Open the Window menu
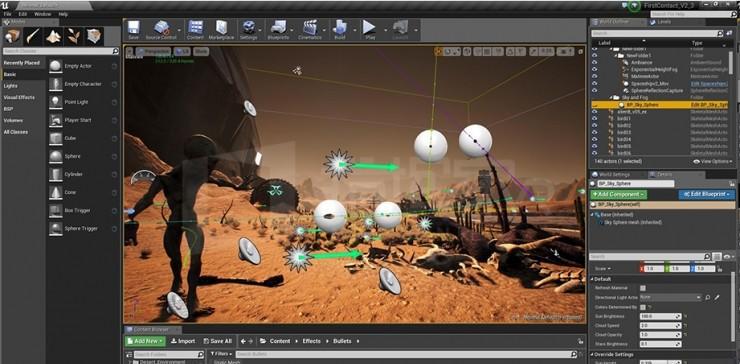This screenshot has height=364, width=740. [42, 14]
